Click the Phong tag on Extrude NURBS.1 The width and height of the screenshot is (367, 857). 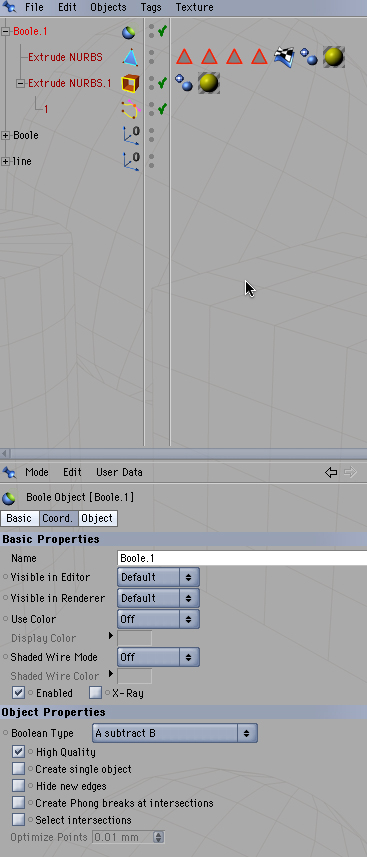click(184, 83)
